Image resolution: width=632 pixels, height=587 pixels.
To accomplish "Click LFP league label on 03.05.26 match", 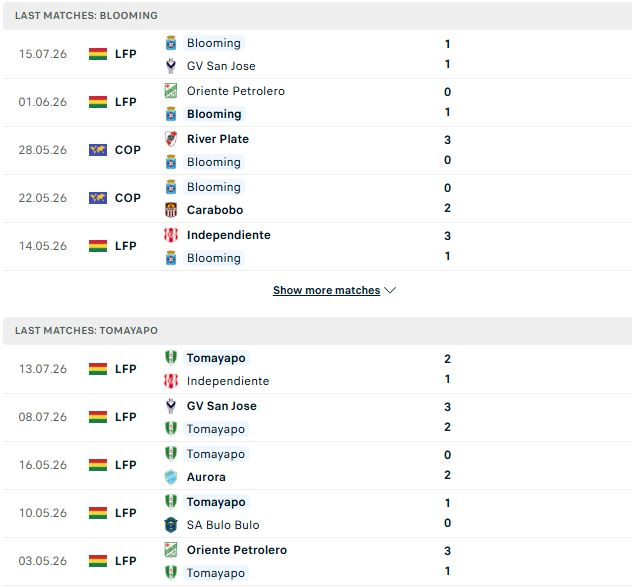I will [126, 561].
